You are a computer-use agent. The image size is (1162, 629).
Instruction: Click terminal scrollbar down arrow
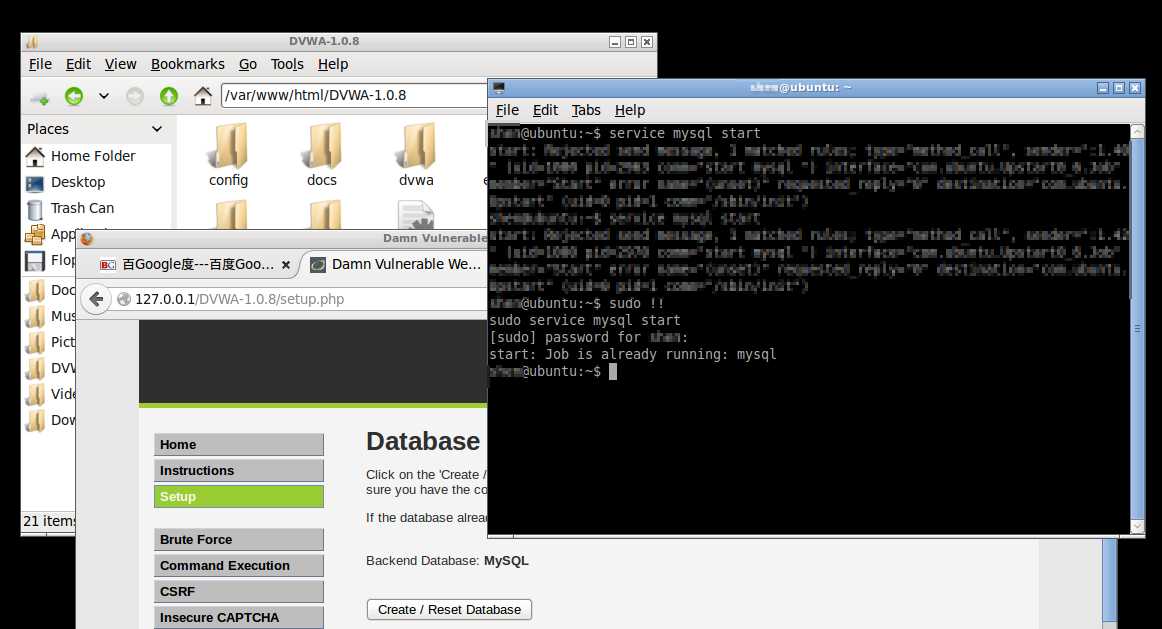1137,527
